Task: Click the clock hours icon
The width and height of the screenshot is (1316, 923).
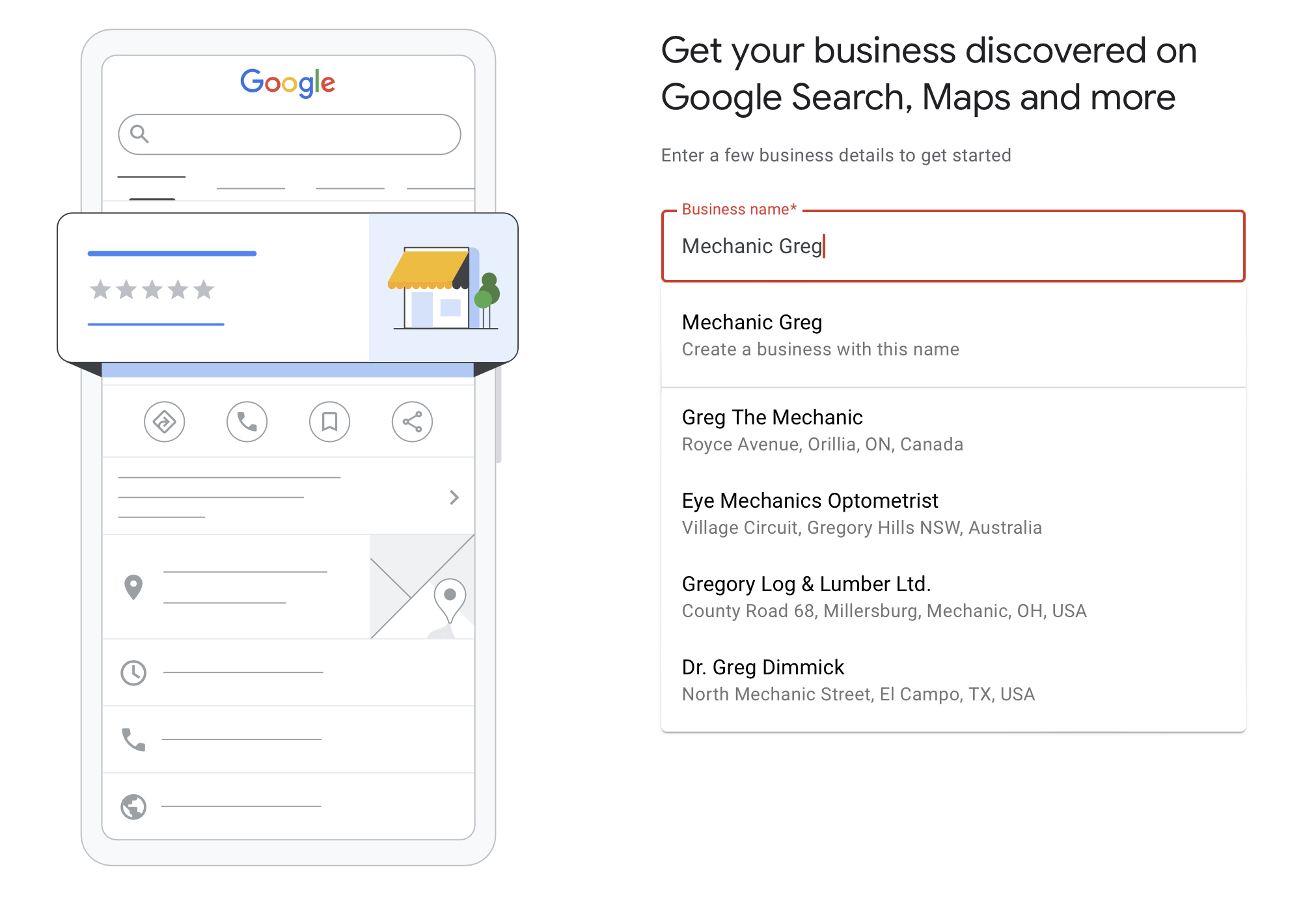Action: 133,672
